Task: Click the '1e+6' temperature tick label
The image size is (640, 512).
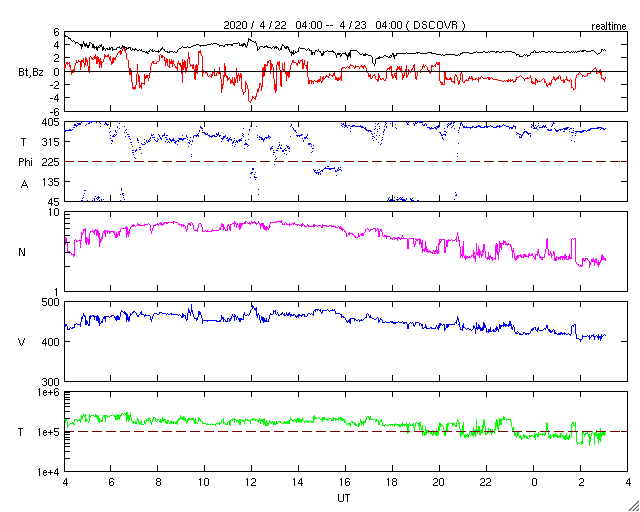Action: tap(49, 392)
